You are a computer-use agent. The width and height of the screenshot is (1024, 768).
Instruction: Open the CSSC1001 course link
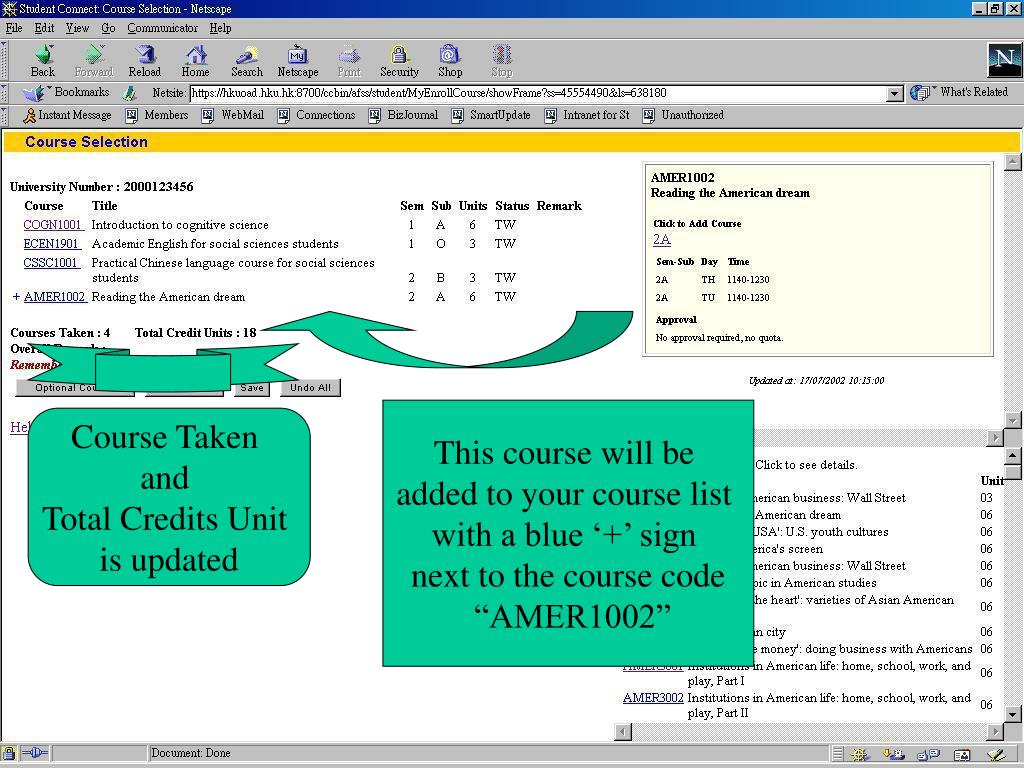coord(51,263)
